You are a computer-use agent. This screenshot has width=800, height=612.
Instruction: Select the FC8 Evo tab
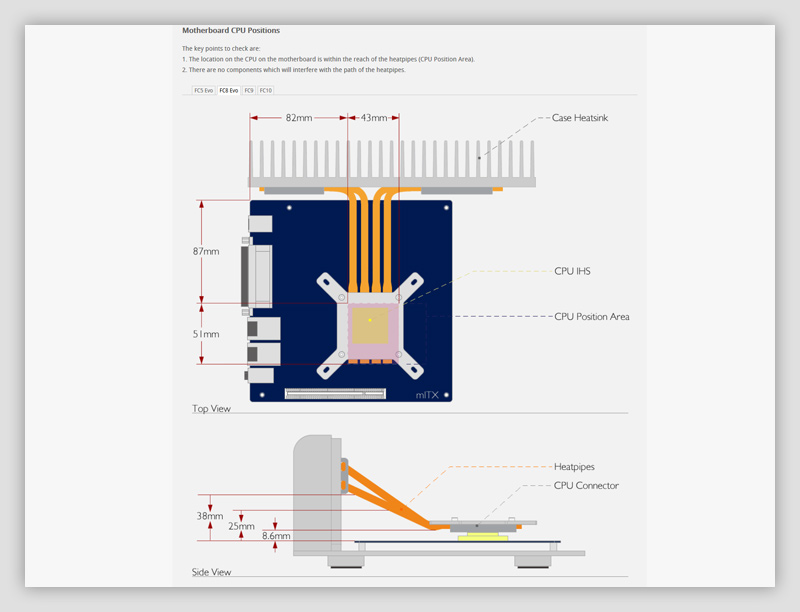coord(229,90)
